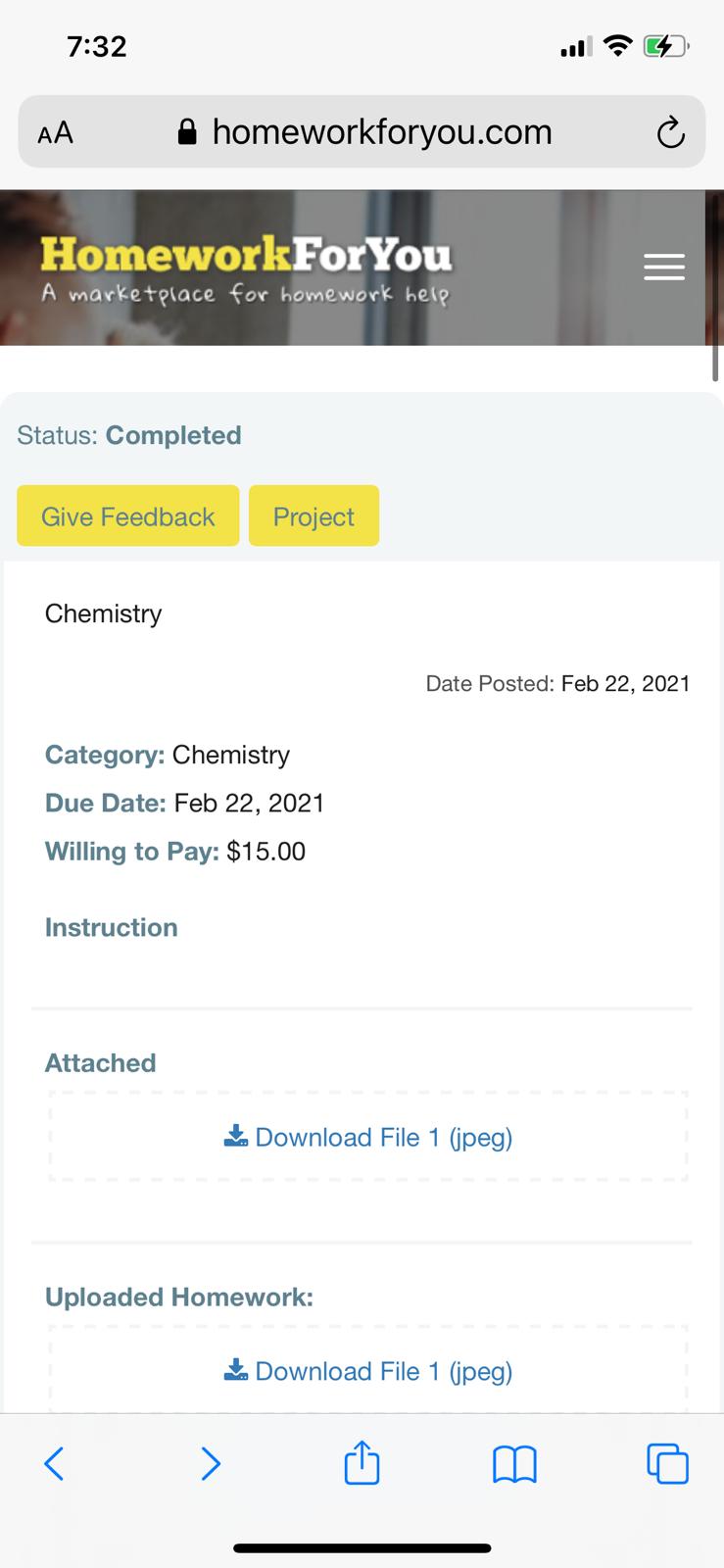The height and width of the screenshot is (1568, 724).
Task: Tap the battery charging status icon
Action: tap(665, 46)
